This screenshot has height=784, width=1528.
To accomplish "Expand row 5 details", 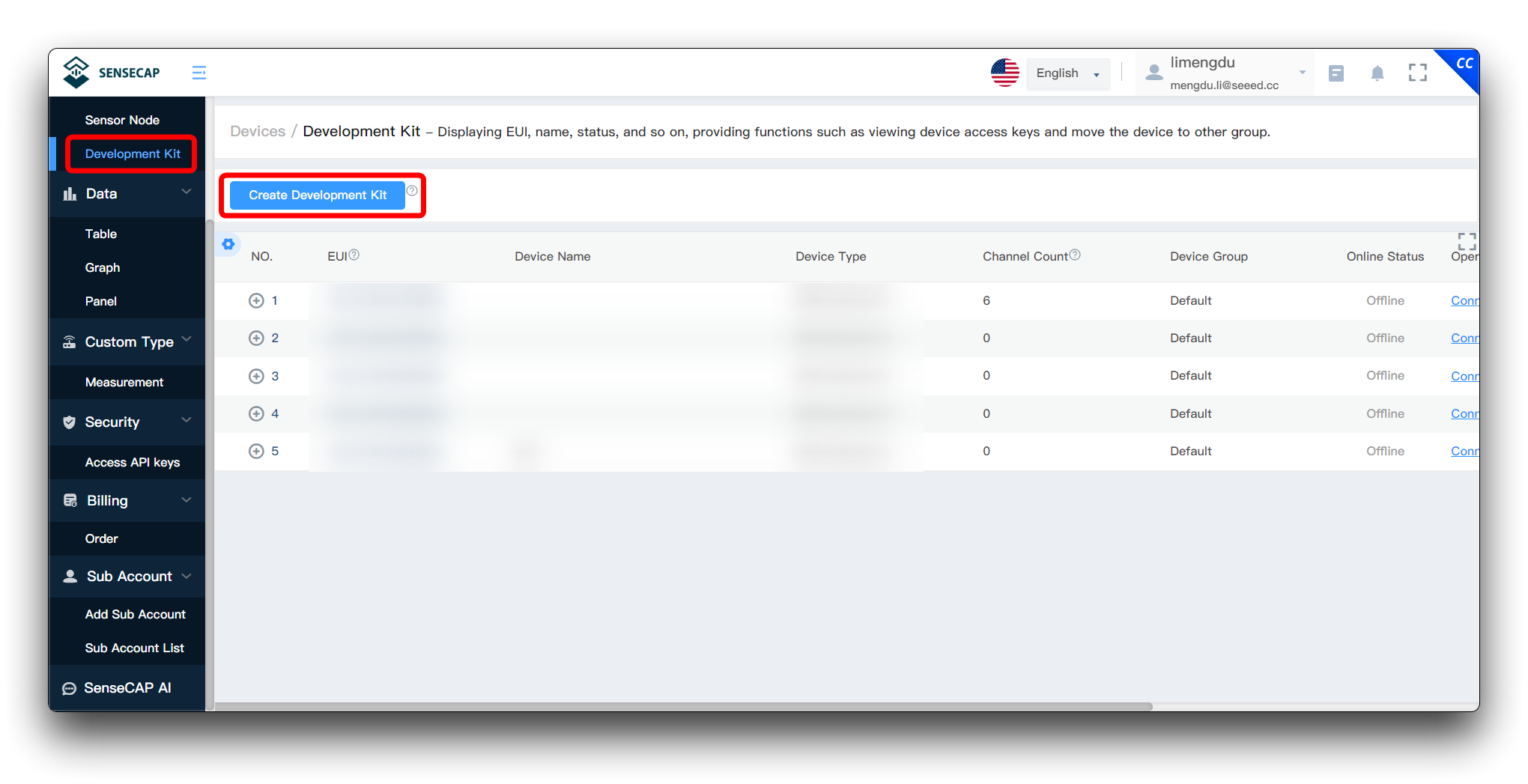I will [x=256, y=451].
